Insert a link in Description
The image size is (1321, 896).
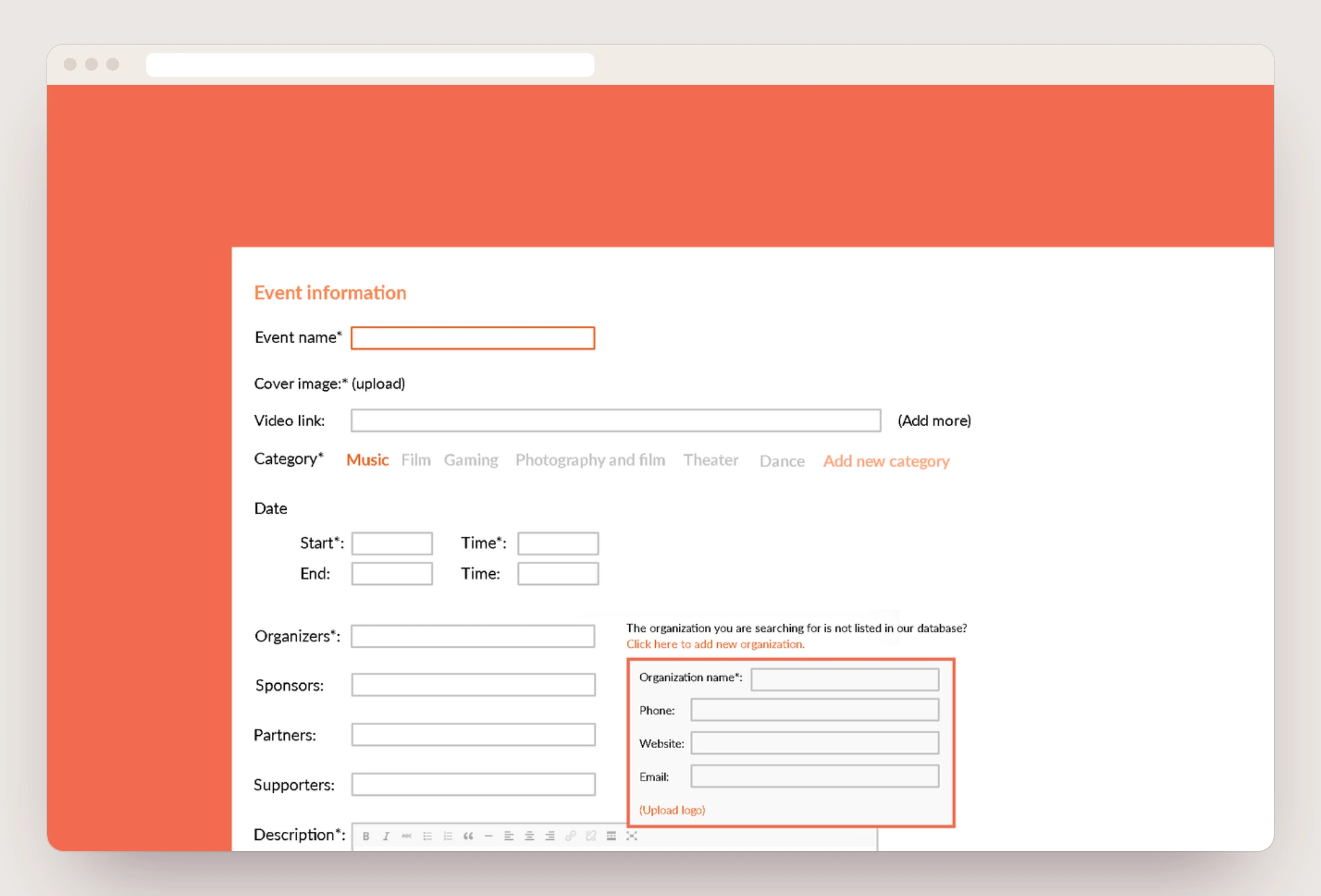(570, 836)
